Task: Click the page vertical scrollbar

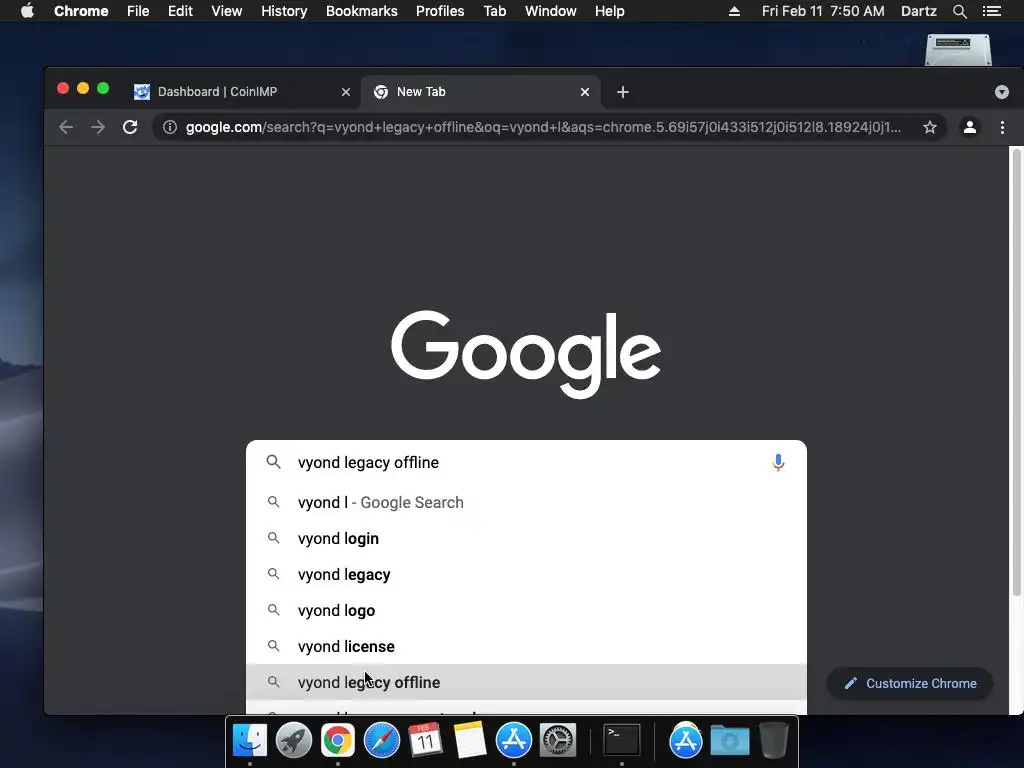Action: [1016, 372]
